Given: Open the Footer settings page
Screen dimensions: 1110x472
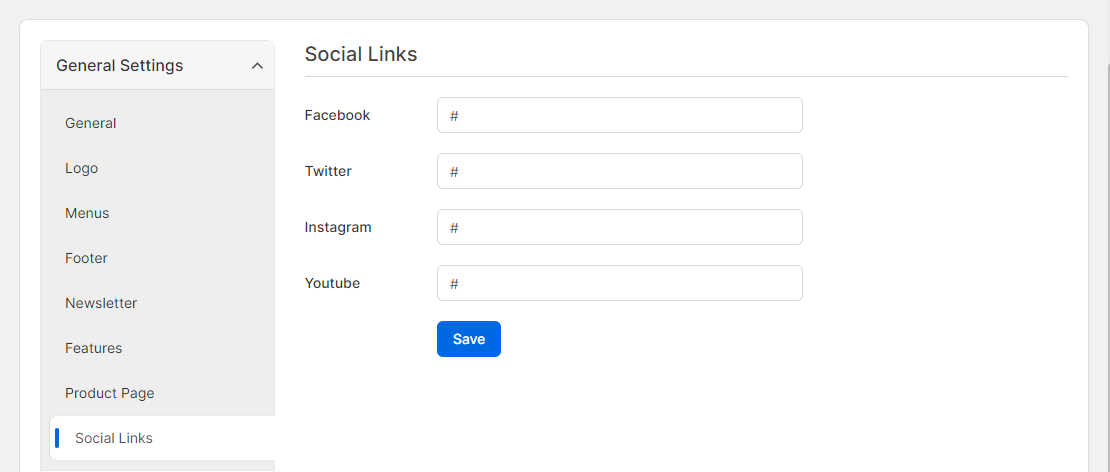Looking at the screenshot, I should (x=86, y=258).
